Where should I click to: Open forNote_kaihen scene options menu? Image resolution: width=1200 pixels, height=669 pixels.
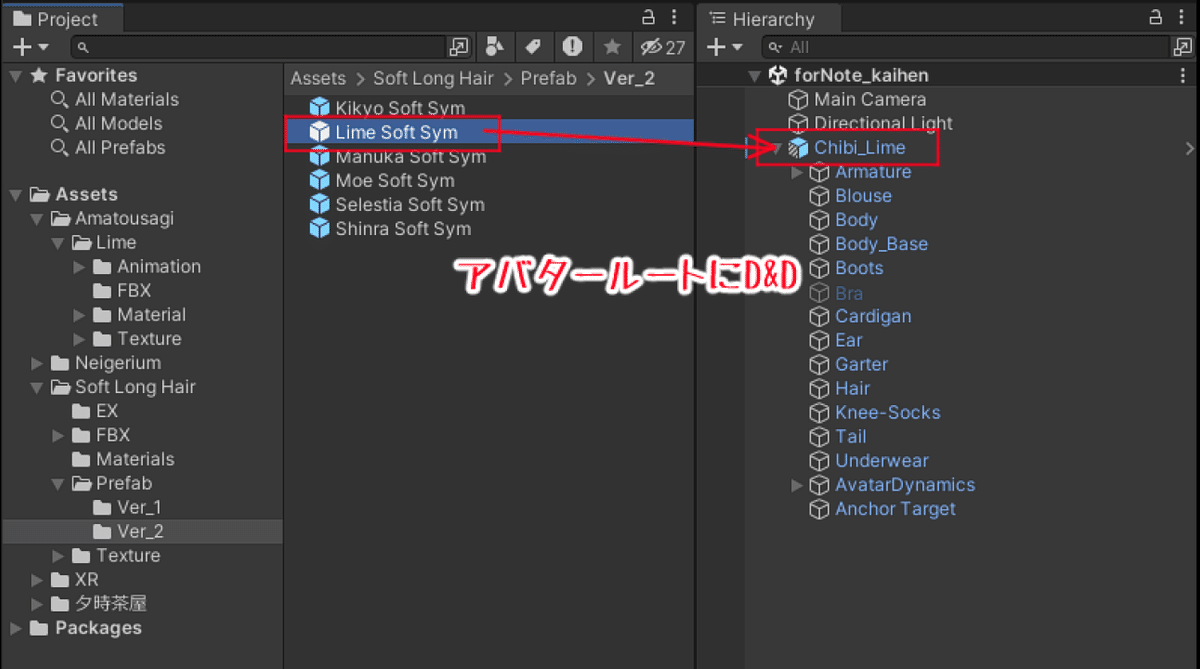[x=1183, y=76]
